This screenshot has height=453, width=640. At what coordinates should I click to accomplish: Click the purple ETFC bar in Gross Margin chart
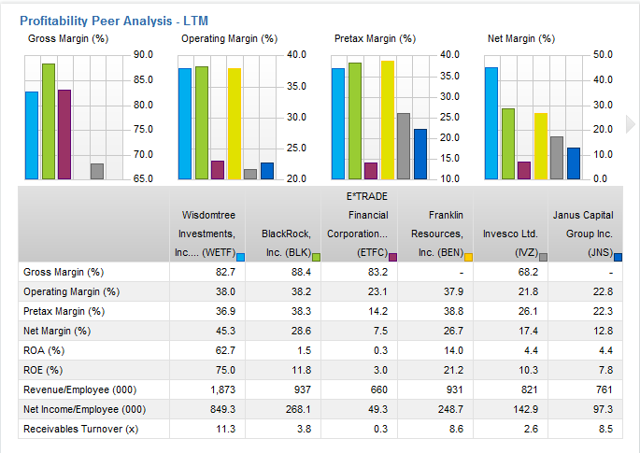[64, 135]
